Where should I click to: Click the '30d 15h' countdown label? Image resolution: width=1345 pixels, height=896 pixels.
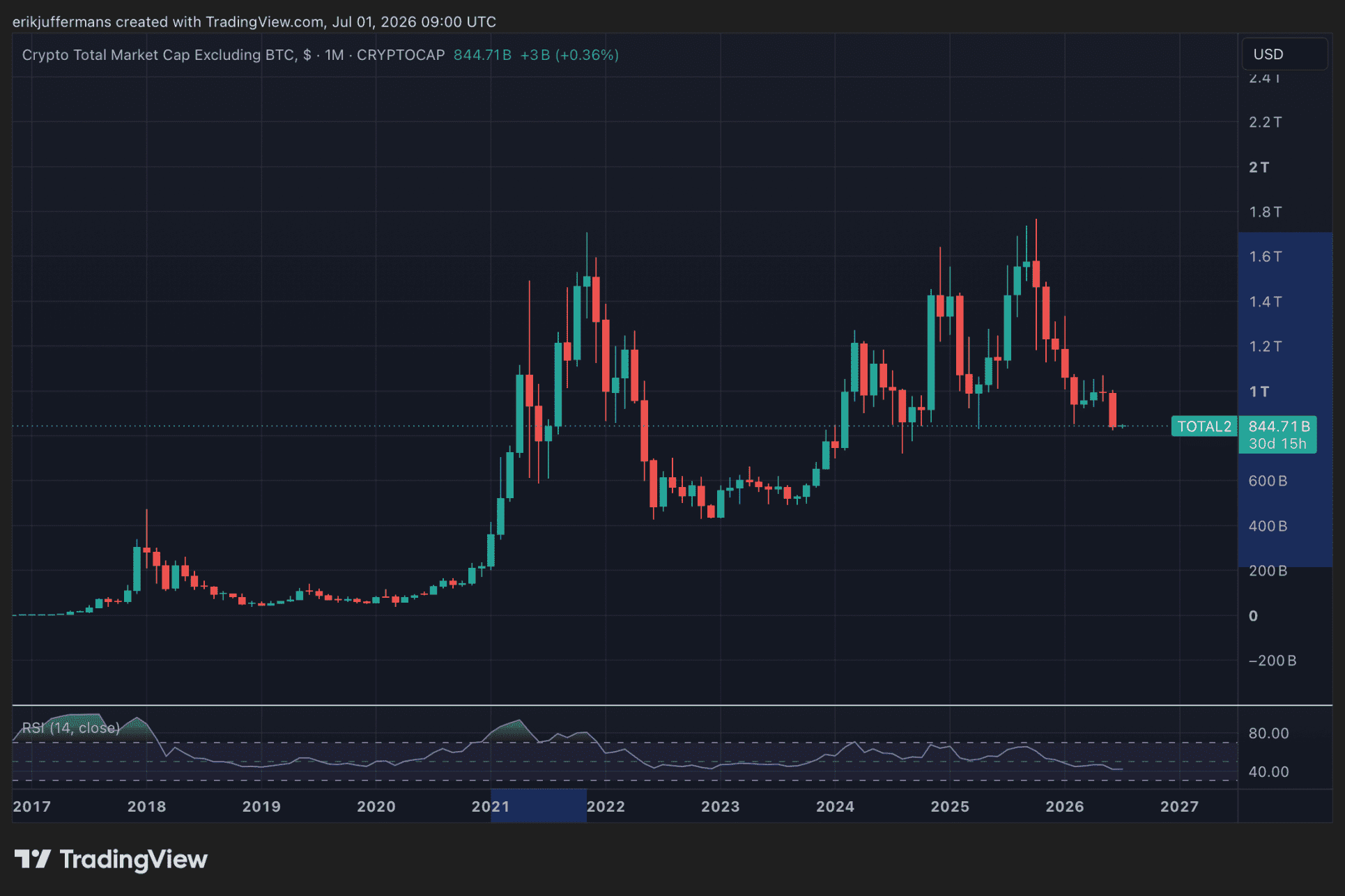tap(1277, 444)
